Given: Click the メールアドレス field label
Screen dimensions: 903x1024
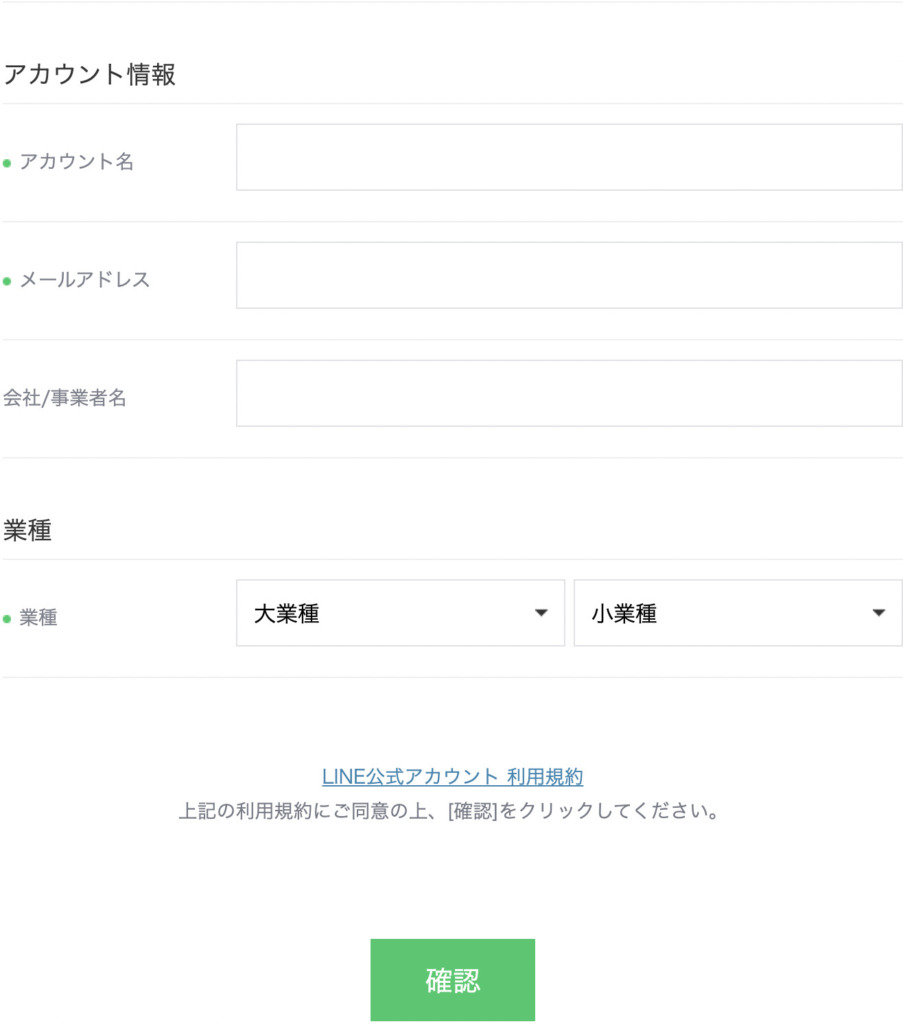Looking at the screenshot, I should click(x=85, y=280).
